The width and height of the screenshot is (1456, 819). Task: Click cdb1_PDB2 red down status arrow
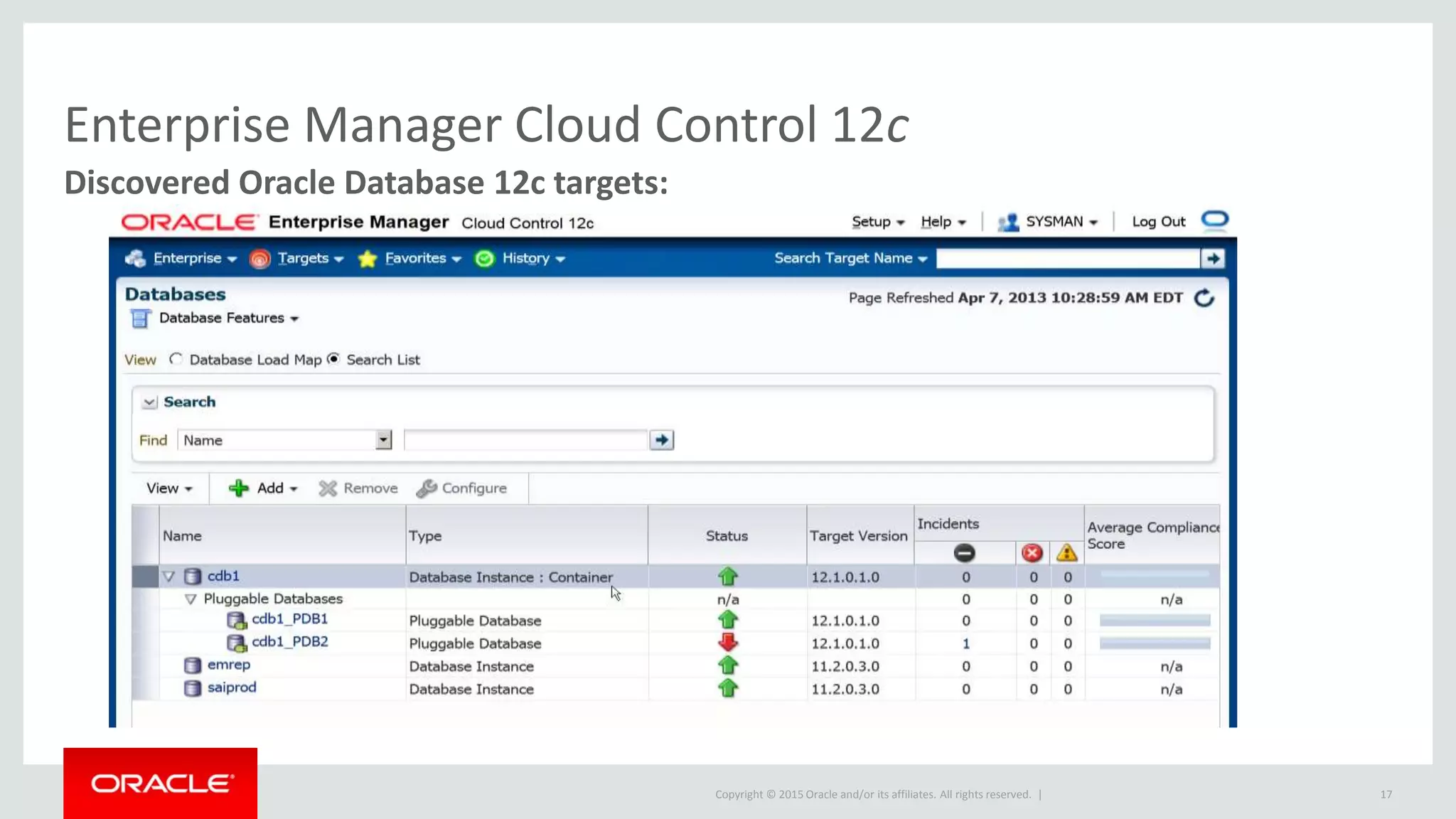[x=728, y=643]
